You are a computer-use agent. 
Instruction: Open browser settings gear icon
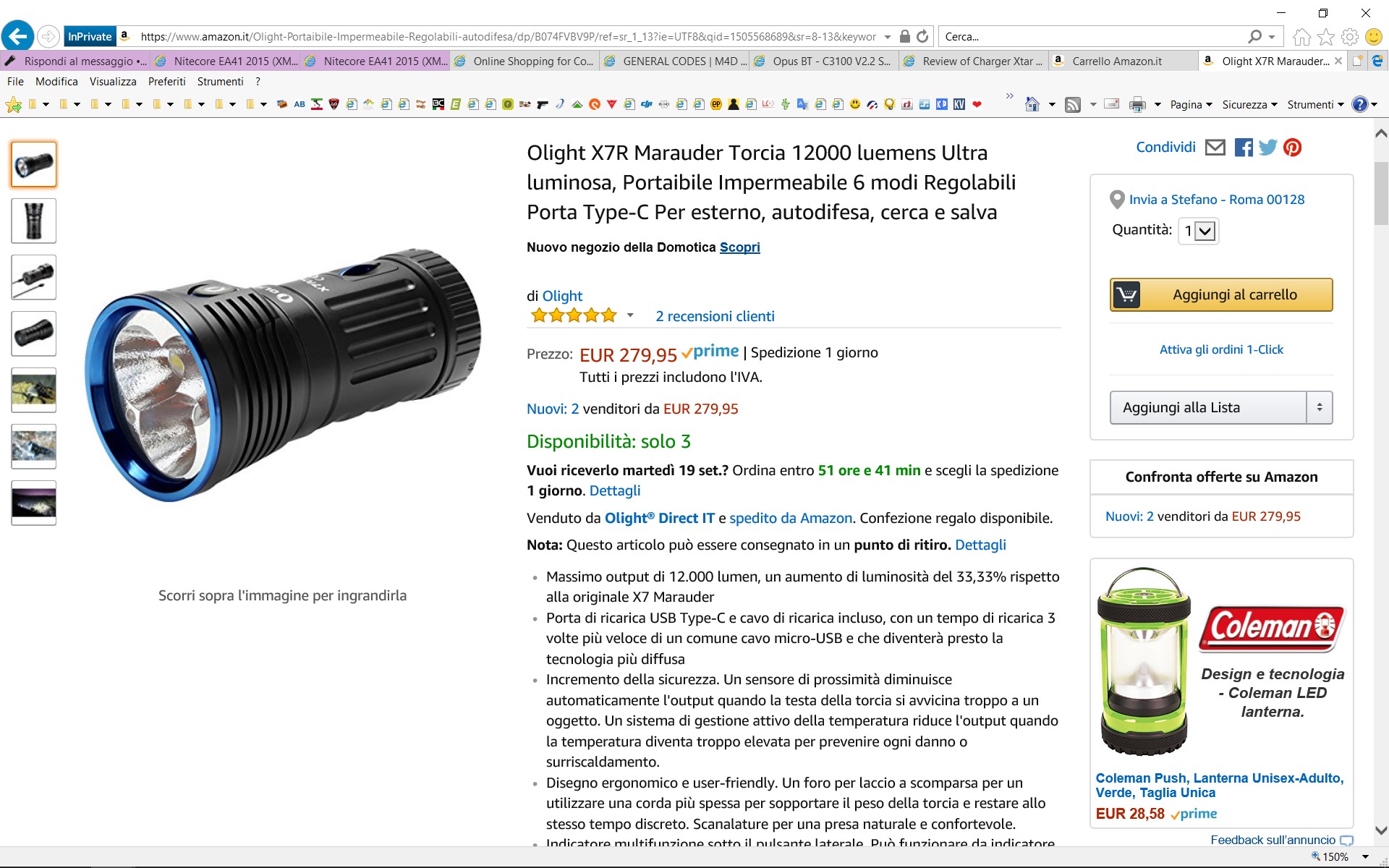click(1350, 36)
